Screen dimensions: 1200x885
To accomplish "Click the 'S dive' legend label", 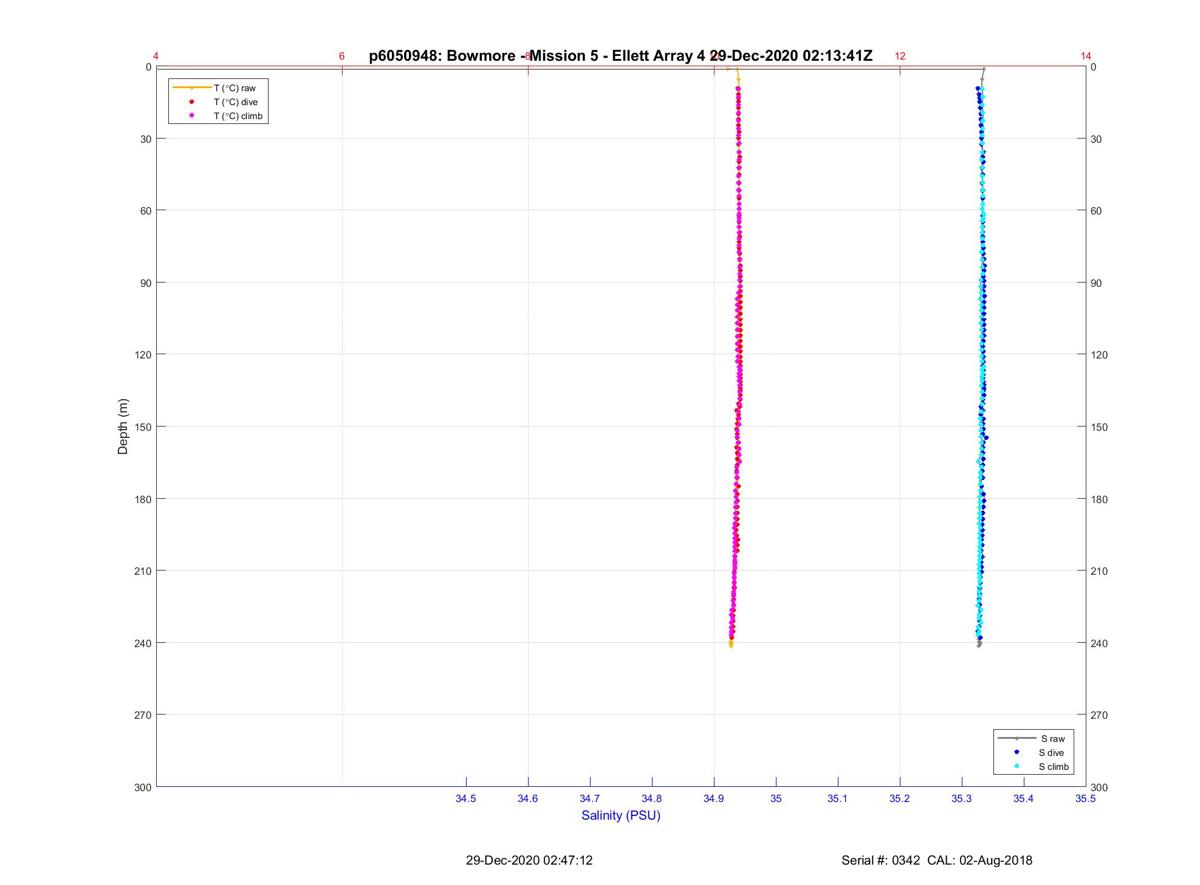I will 1053,752.
